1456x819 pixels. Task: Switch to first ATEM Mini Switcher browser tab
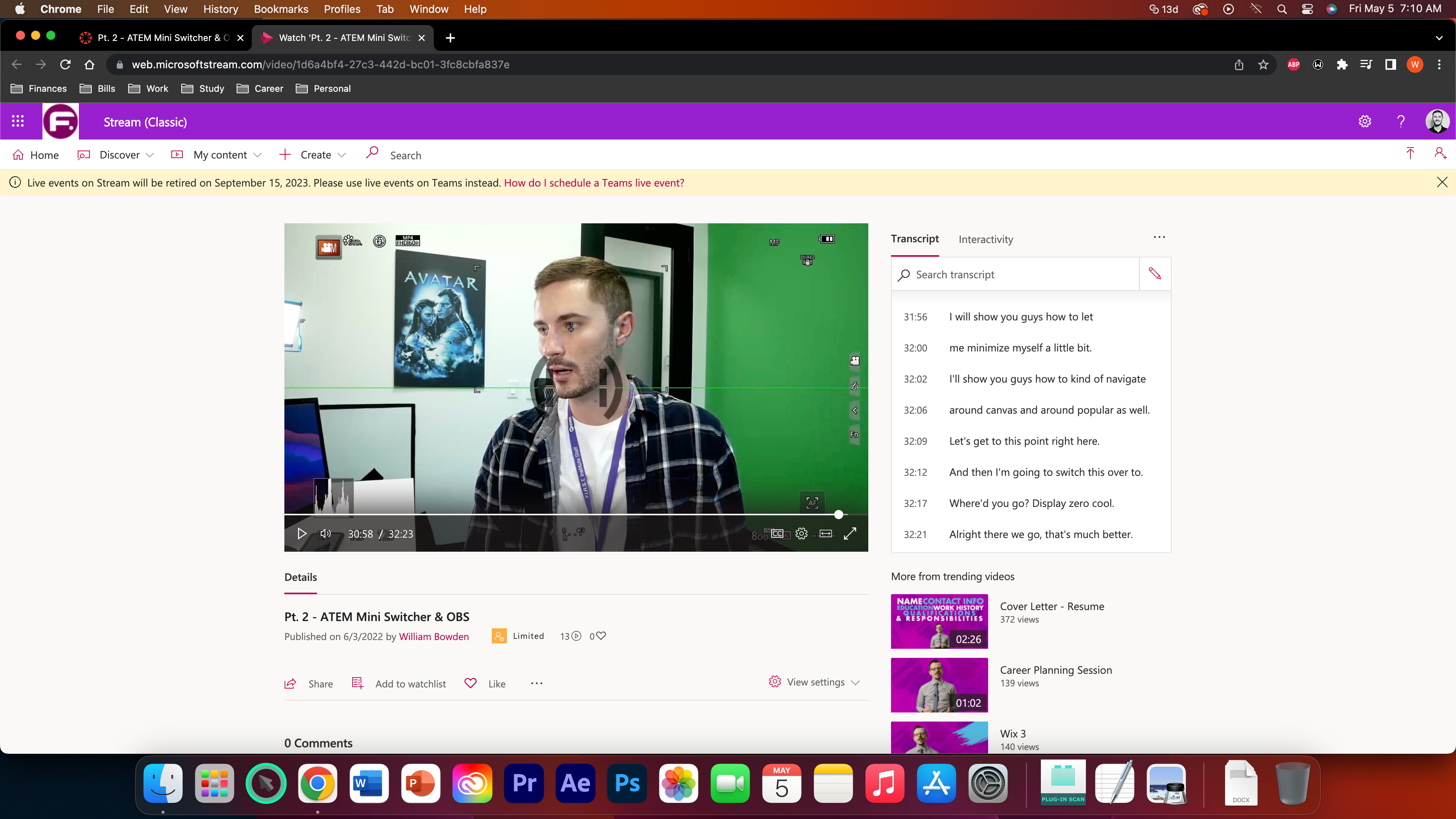163,38
